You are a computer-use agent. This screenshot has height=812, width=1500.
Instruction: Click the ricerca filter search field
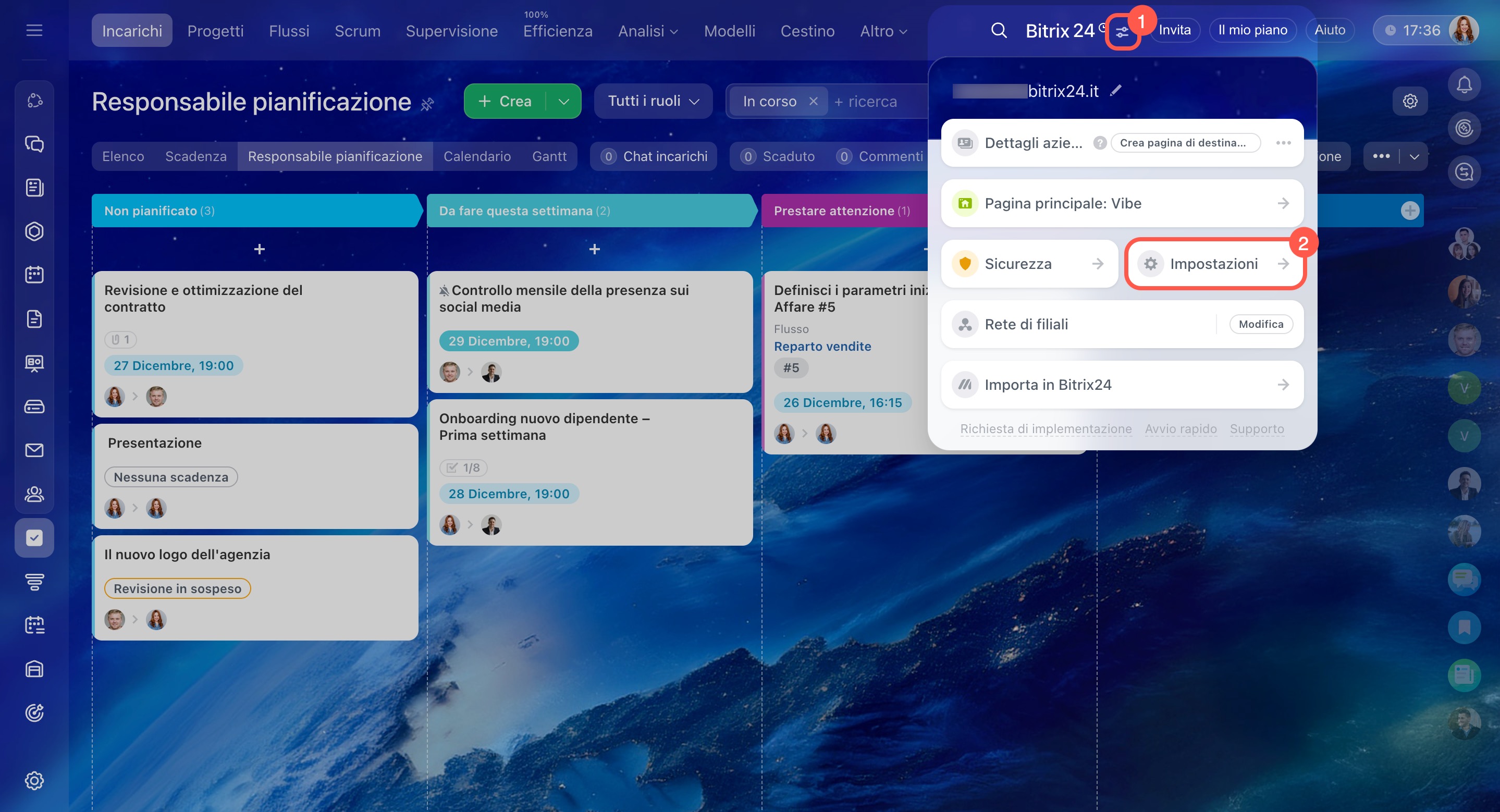coord(874,101)
